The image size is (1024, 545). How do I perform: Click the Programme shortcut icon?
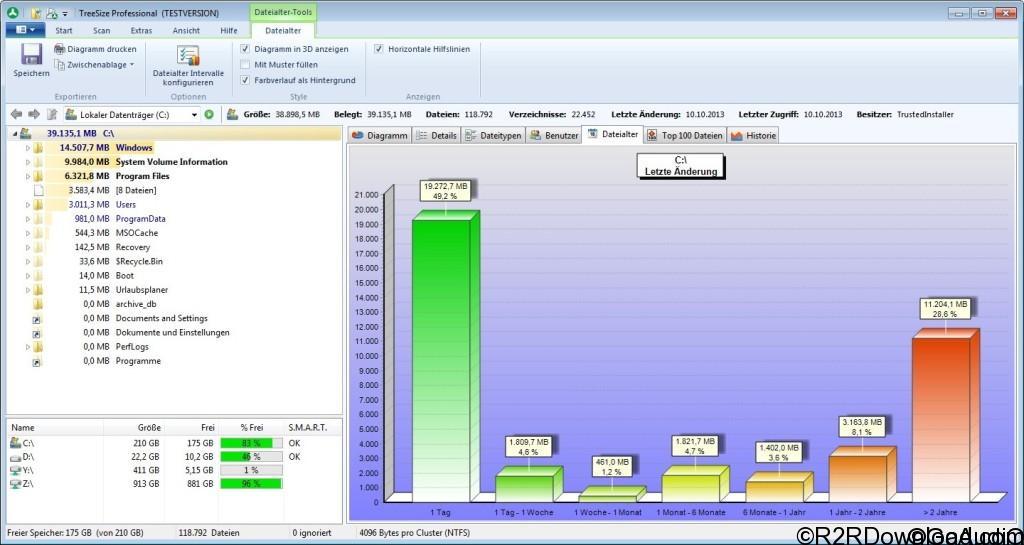tap(37, 362)
